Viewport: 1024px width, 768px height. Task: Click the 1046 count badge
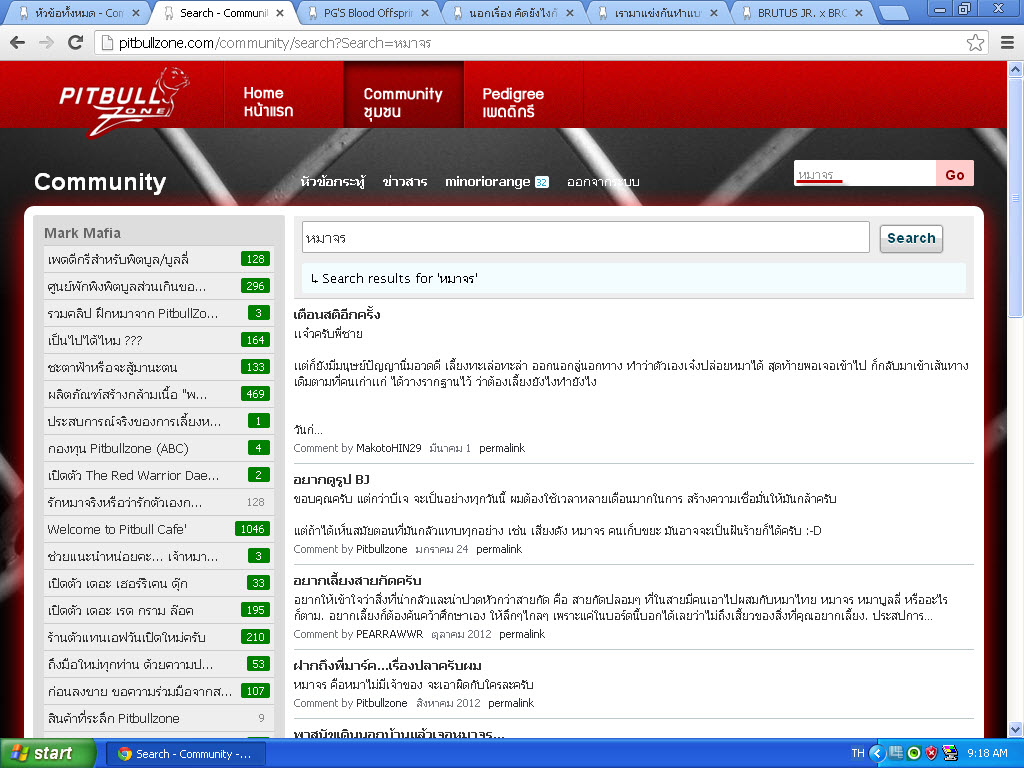tap(253, 529)
